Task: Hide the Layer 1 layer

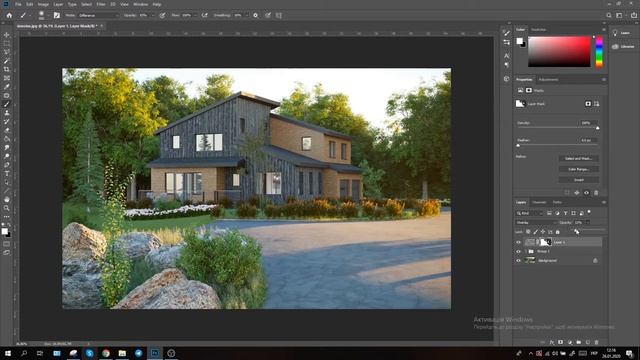Action: (518, 242)
